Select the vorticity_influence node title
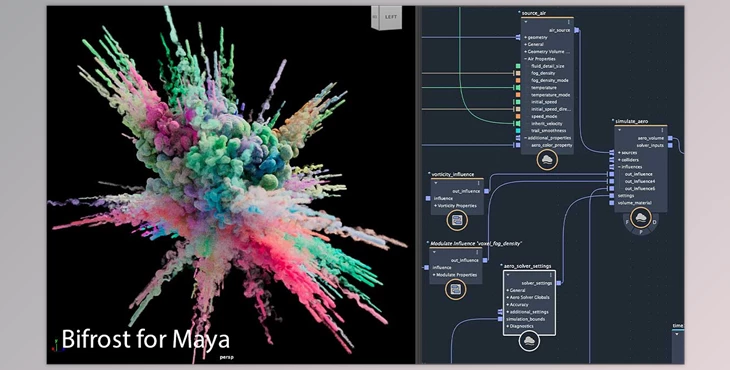The width and height of the screenshot is (730, 370). coord(453,175)
